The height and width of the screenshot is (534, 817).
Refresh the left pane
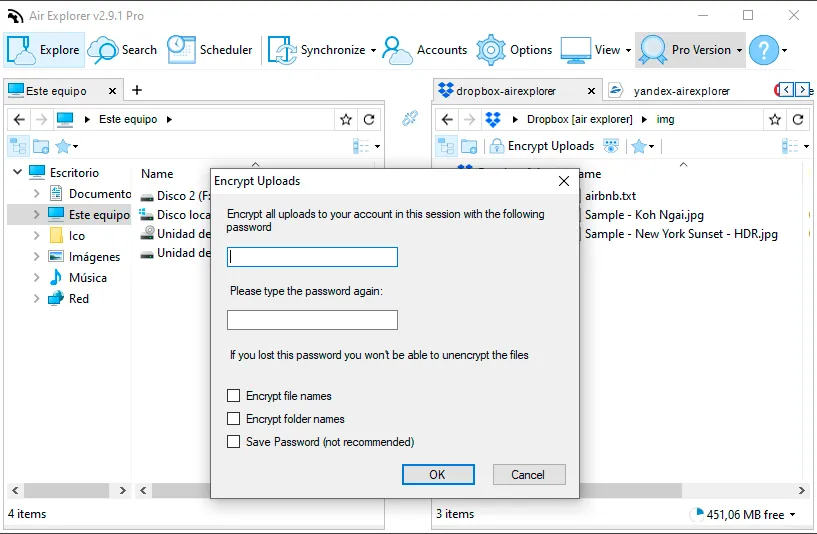point(369,120)
